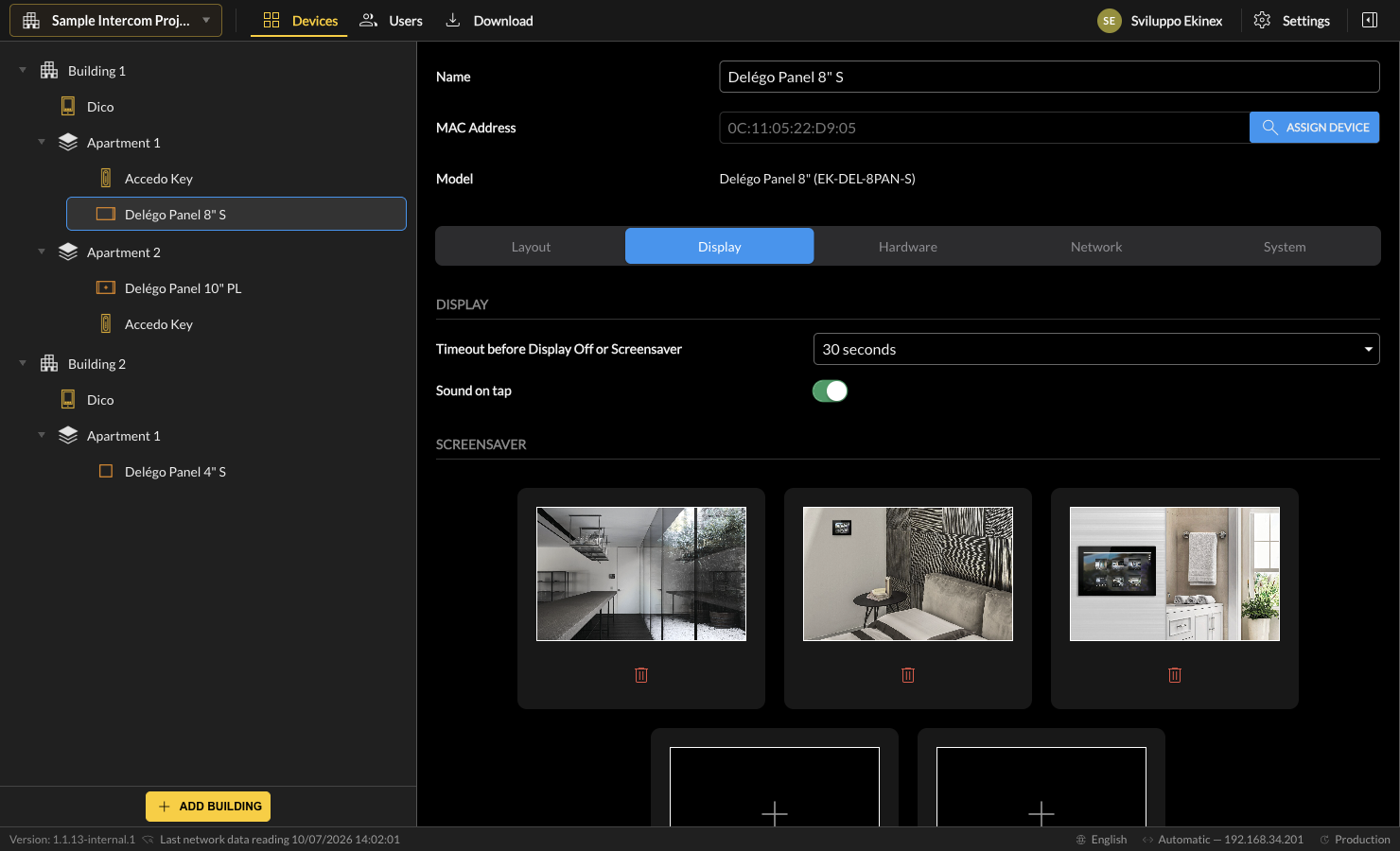The image size is (1400, 851).
Task: Switch to the Layout tab
Action: tap(531, 247)
